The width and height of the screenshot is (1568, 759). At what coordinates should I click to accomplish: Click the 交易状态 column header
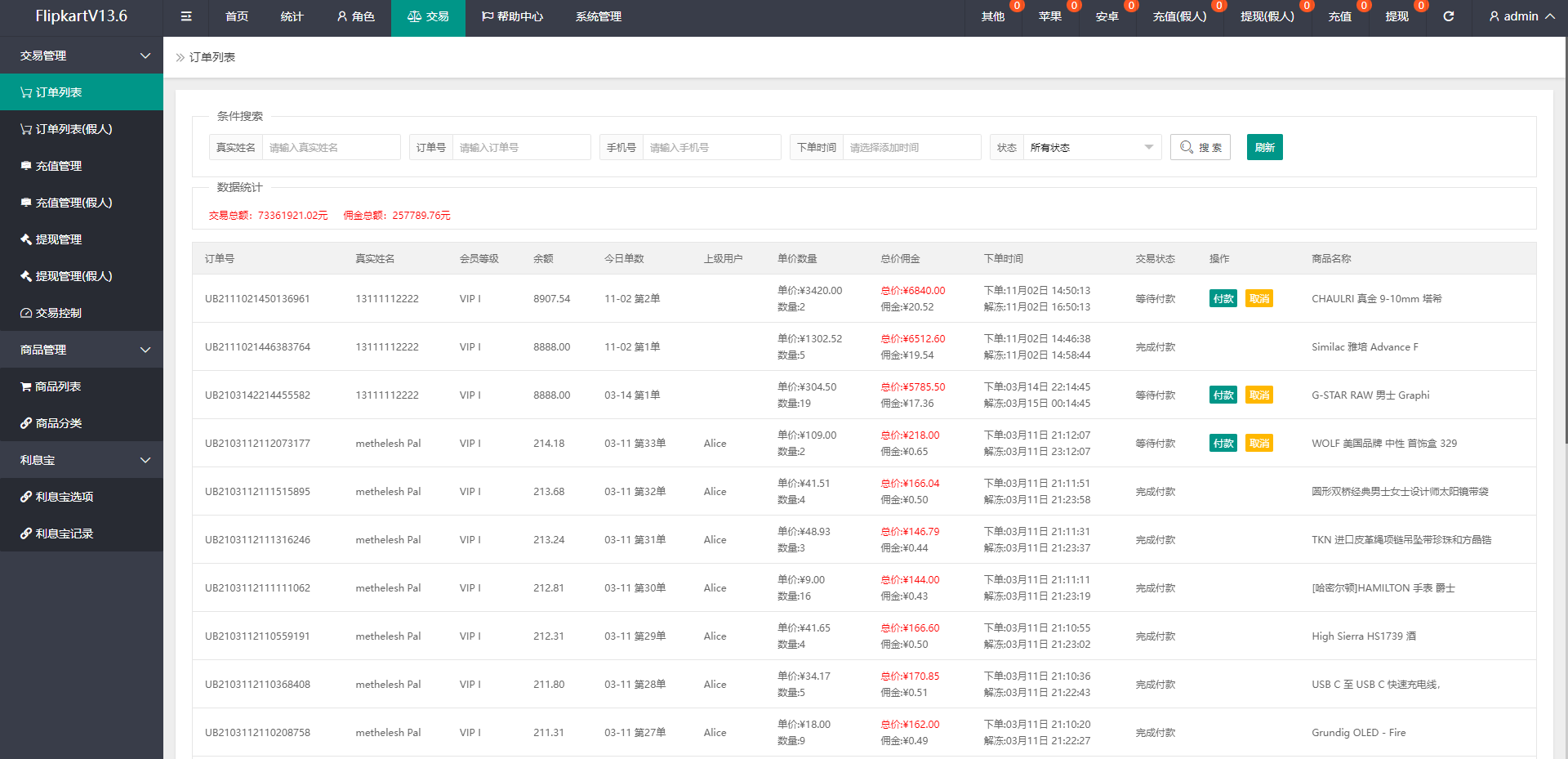(1155, 259)
